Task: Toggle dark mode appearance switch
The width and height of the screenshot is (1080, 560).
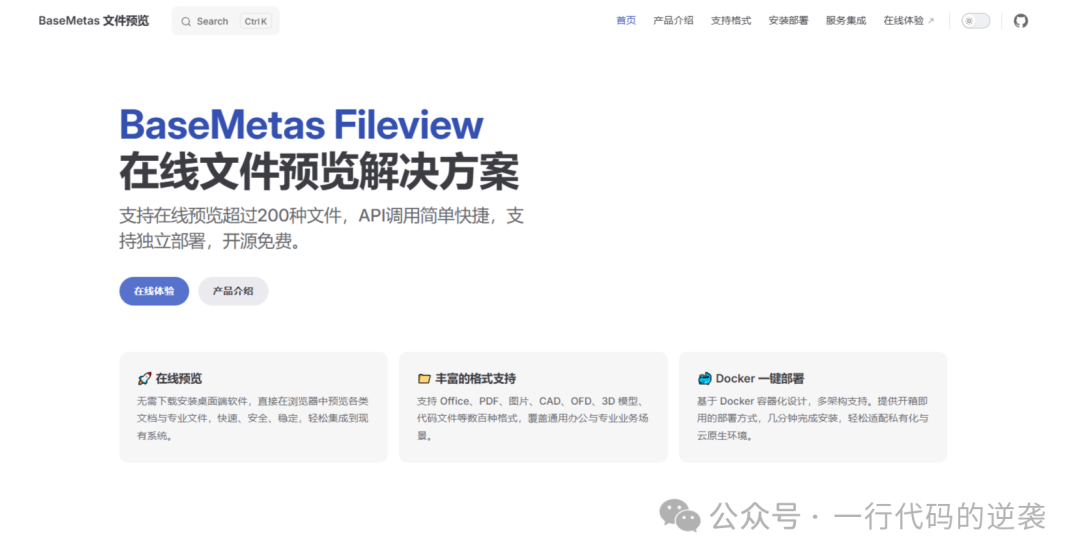Action: (x=975, y=21)
